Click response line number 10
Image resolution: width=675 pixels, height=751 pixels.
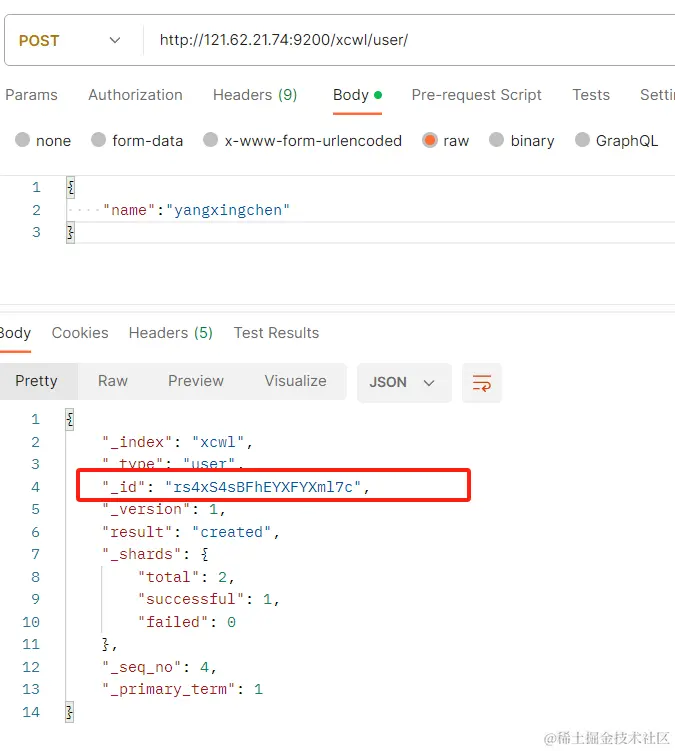pyautogui.click(x=31, y=622)
